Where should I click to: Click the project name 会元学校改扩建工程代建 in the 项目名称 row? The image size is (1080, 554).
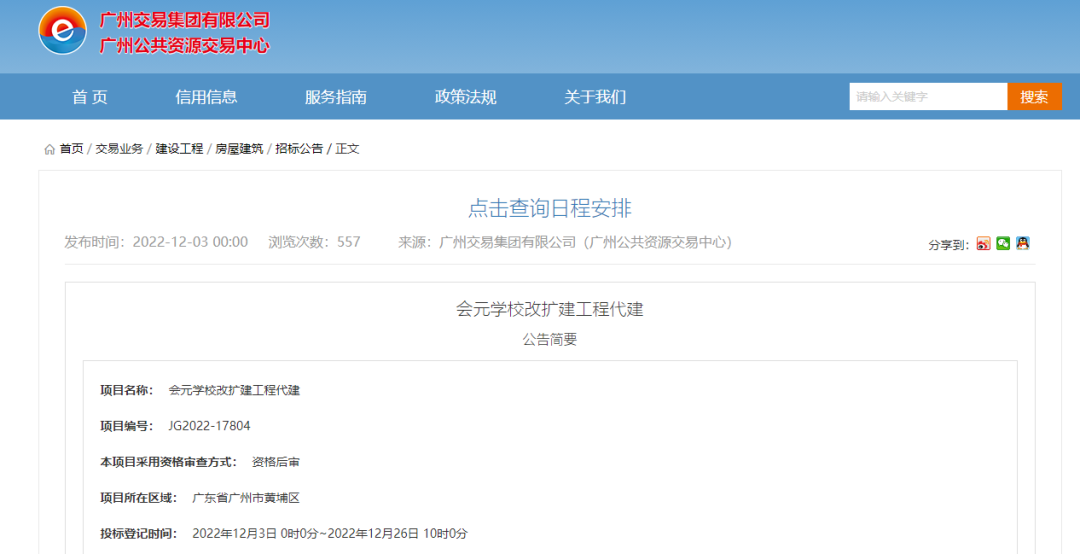(234, 391)
